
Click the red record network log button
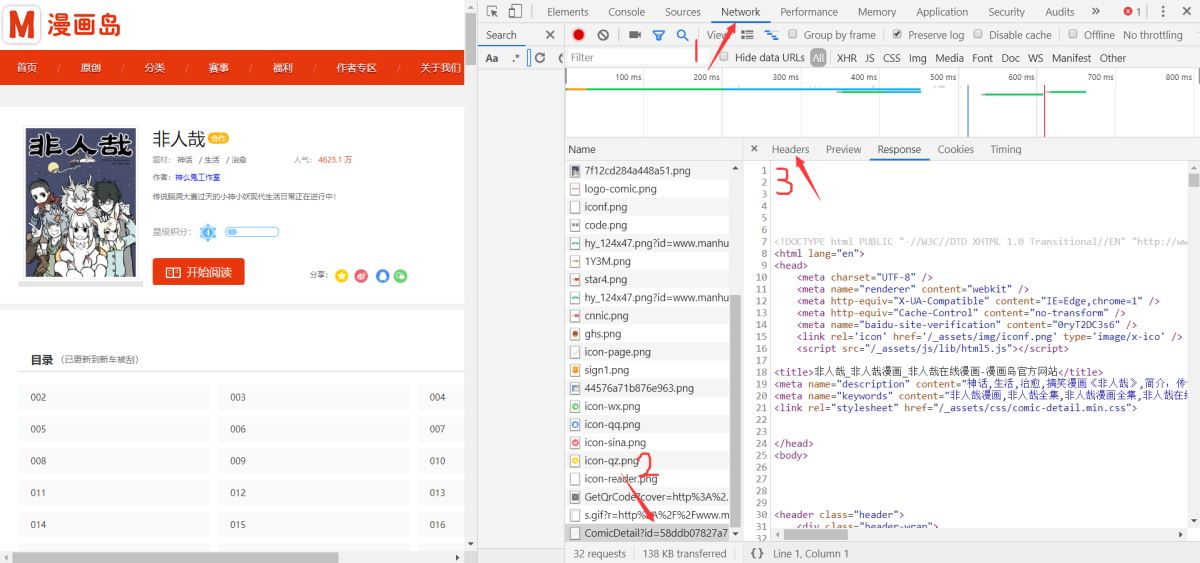click(578, 35)
